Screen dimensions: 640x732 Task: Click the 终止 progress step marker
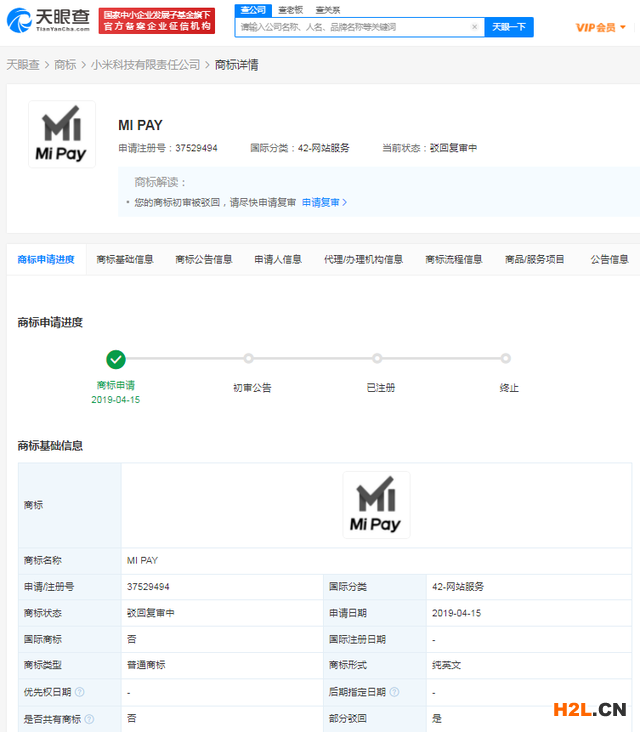(x=506, y=359)
